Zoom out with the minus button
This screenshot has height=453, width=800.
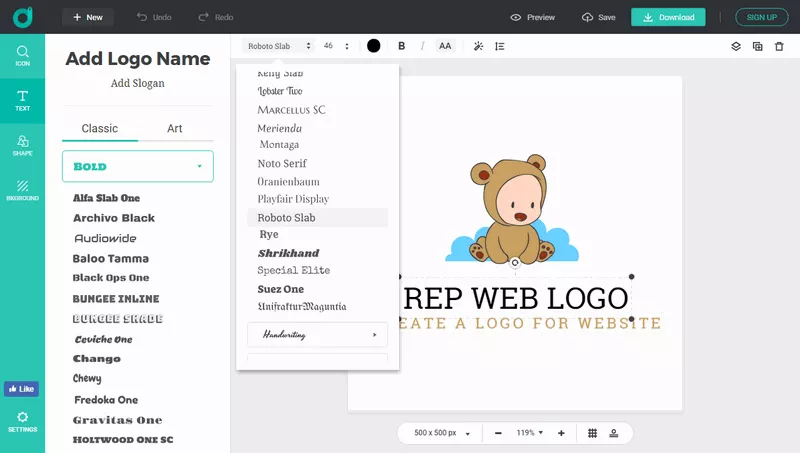coord(498,433)
